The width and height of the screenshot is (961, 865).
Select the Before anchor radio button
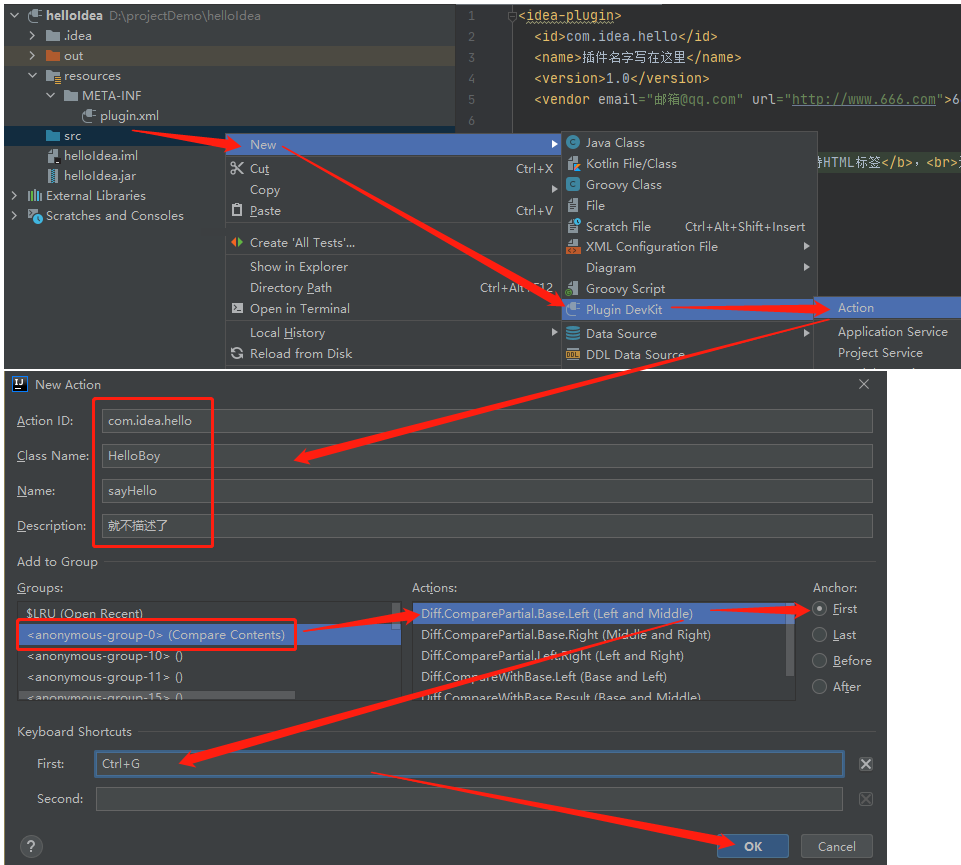[x=819, y=660]
